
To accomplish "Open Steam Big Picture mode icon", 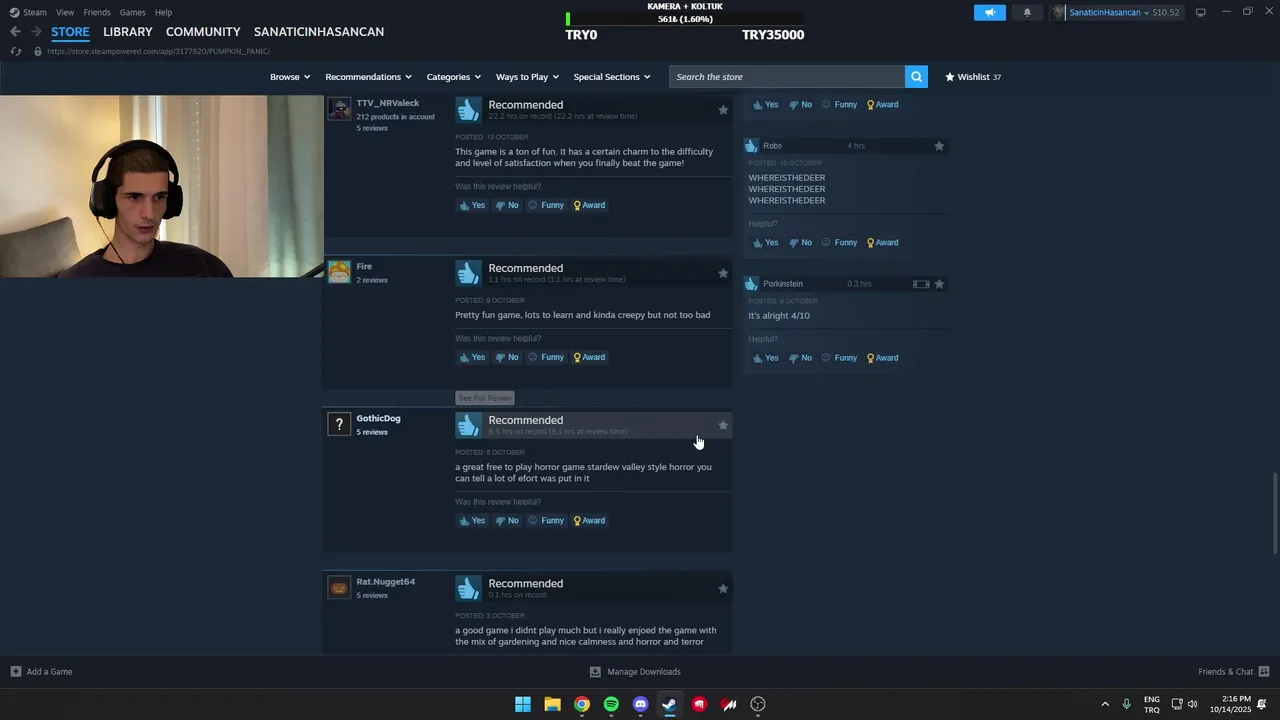I will 1200,12.
